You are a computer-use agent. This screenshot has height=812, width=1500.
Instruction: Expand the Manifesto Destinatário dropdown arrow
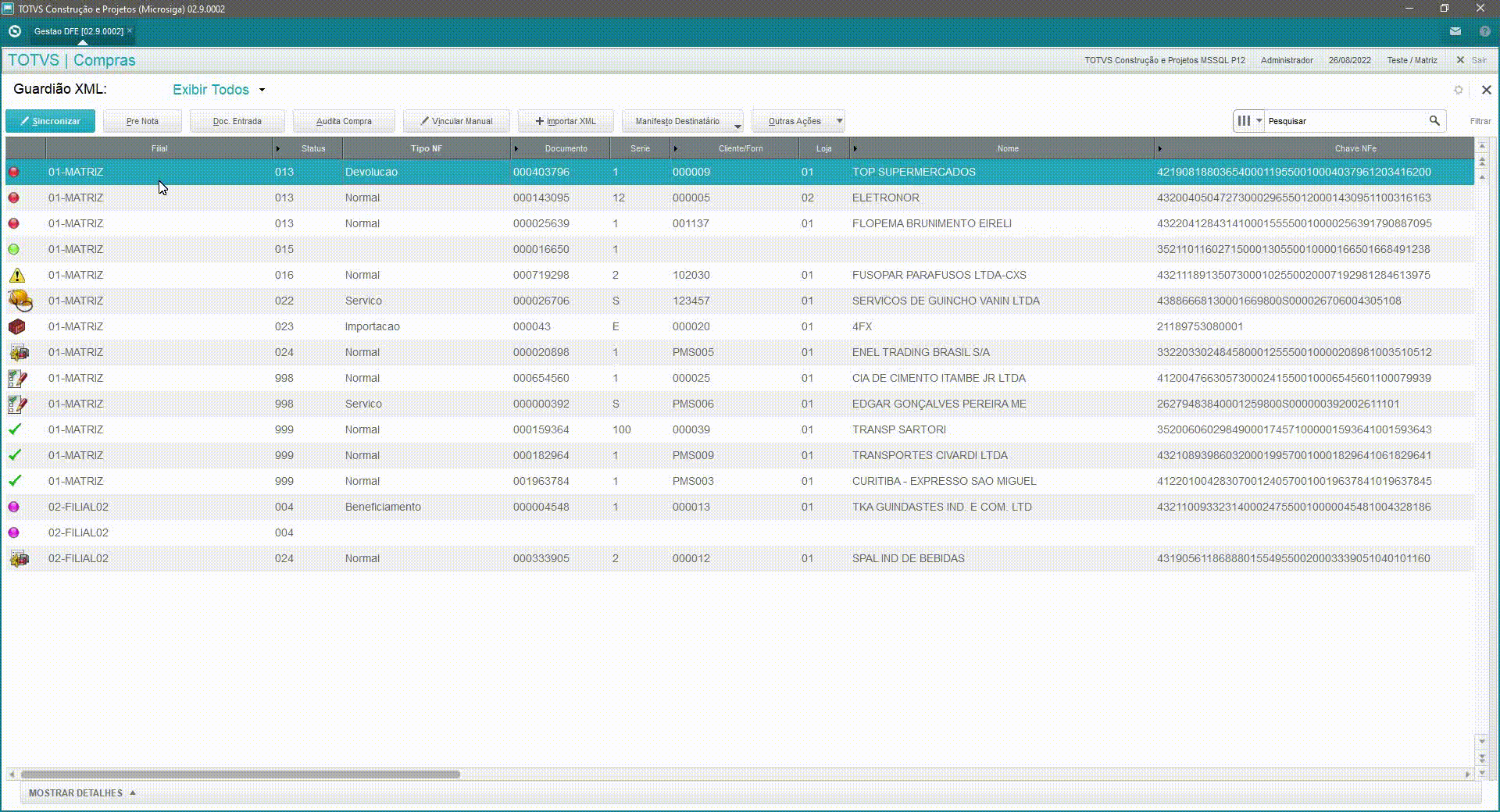click(737, 126)
